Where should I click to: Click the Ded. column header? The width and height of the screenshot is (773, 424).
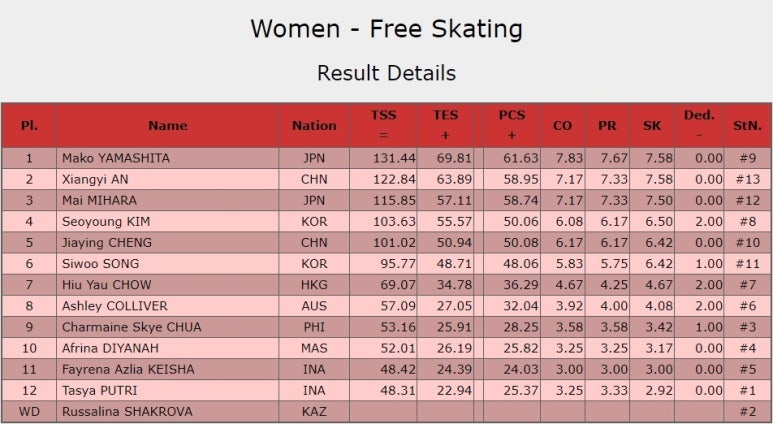(699, 125)
